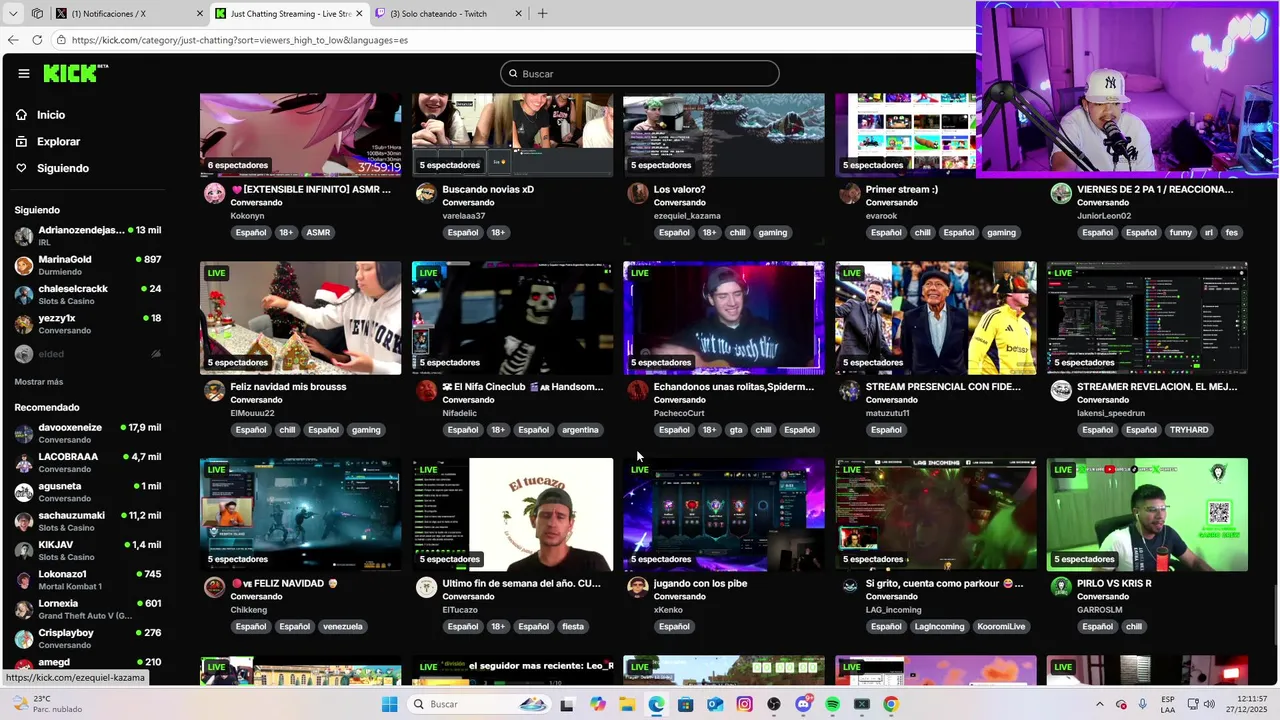Viewport: 1280px width, 720px height.
Task: Open the Windows Start menu
Action: pyautogui.click(x=390, y=704)
